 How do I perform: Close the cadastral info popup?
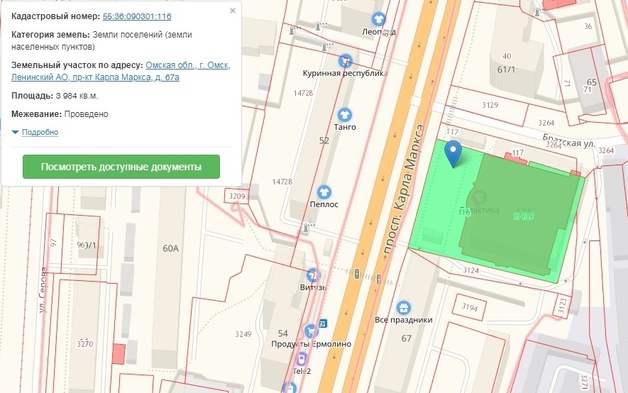click(x=233, y=11)
